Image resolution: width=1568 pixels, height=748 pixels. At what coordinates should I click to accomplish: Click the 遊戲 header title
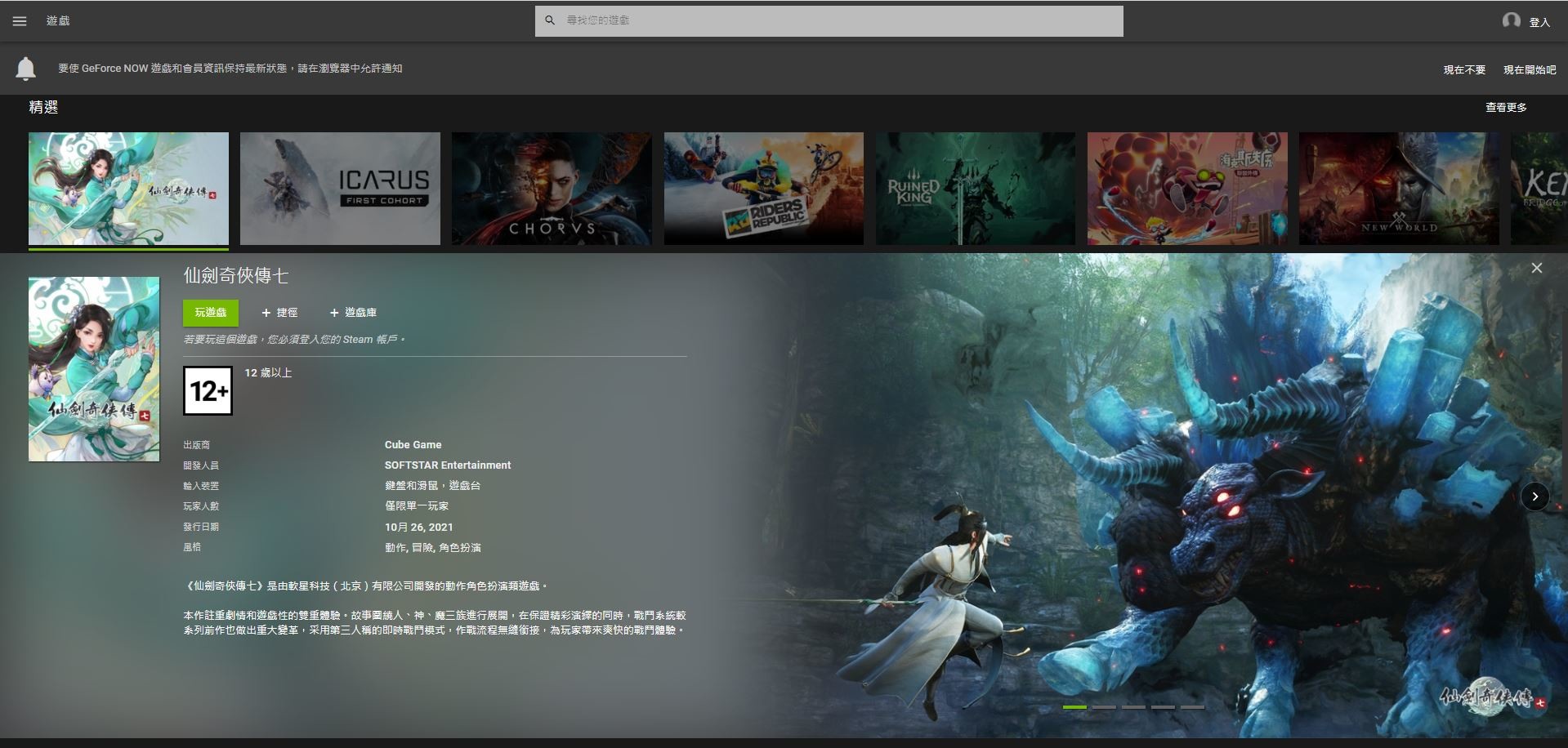point(58,21)
